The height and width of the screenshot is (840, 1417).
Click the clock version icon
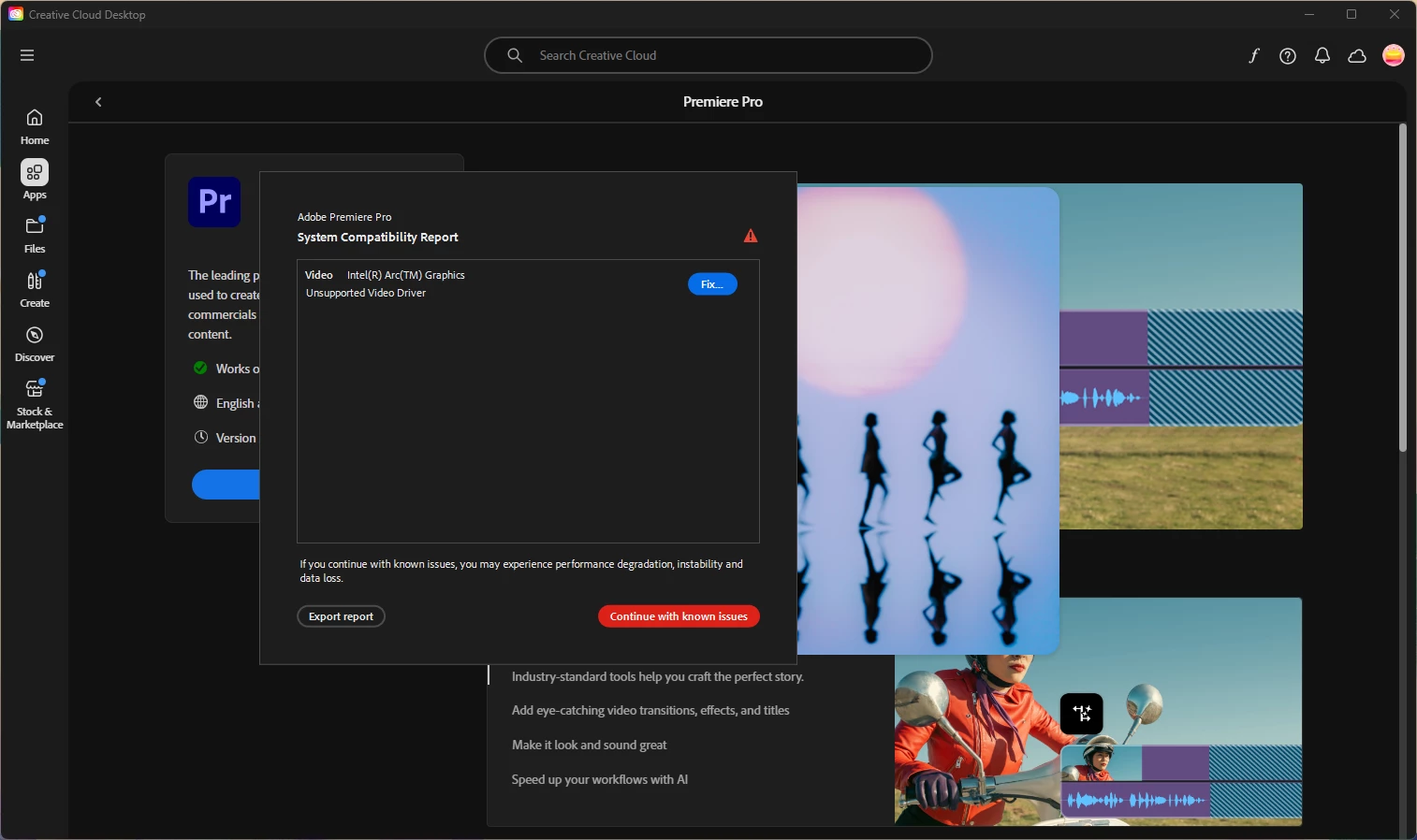coord(200,437)
